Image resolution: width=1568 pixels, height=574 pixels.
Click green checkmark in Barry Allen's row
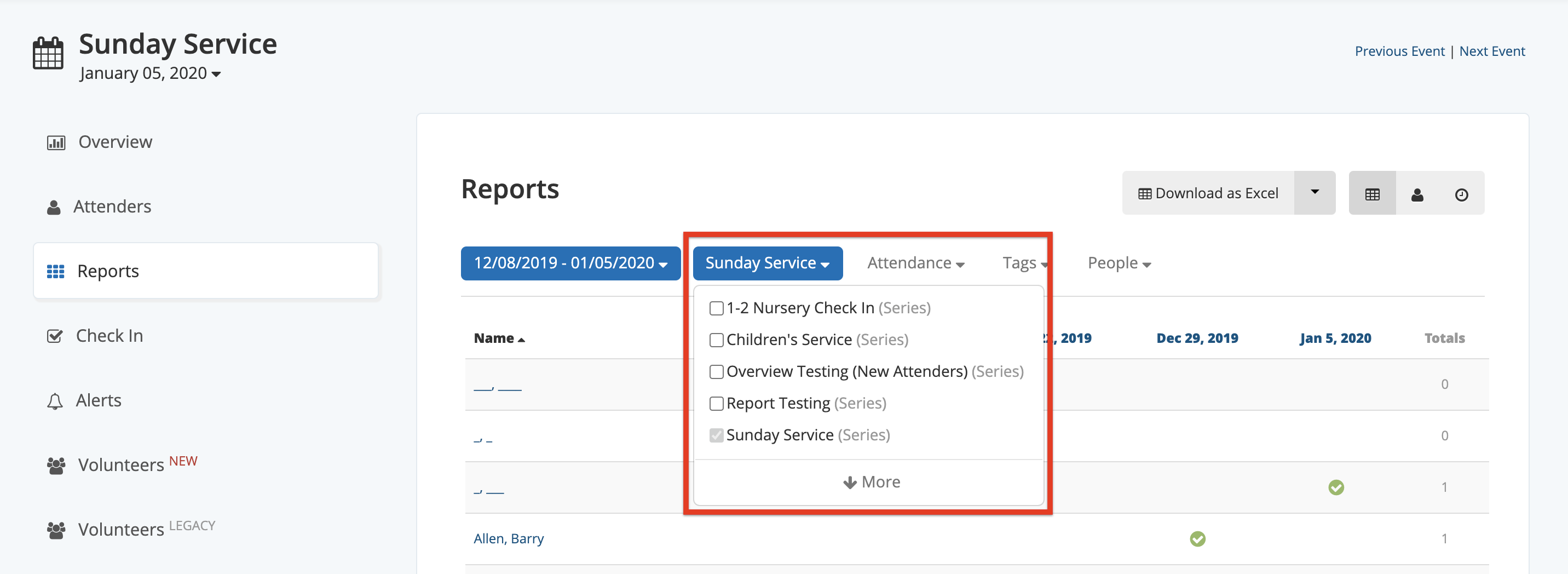coord(1197,539)
